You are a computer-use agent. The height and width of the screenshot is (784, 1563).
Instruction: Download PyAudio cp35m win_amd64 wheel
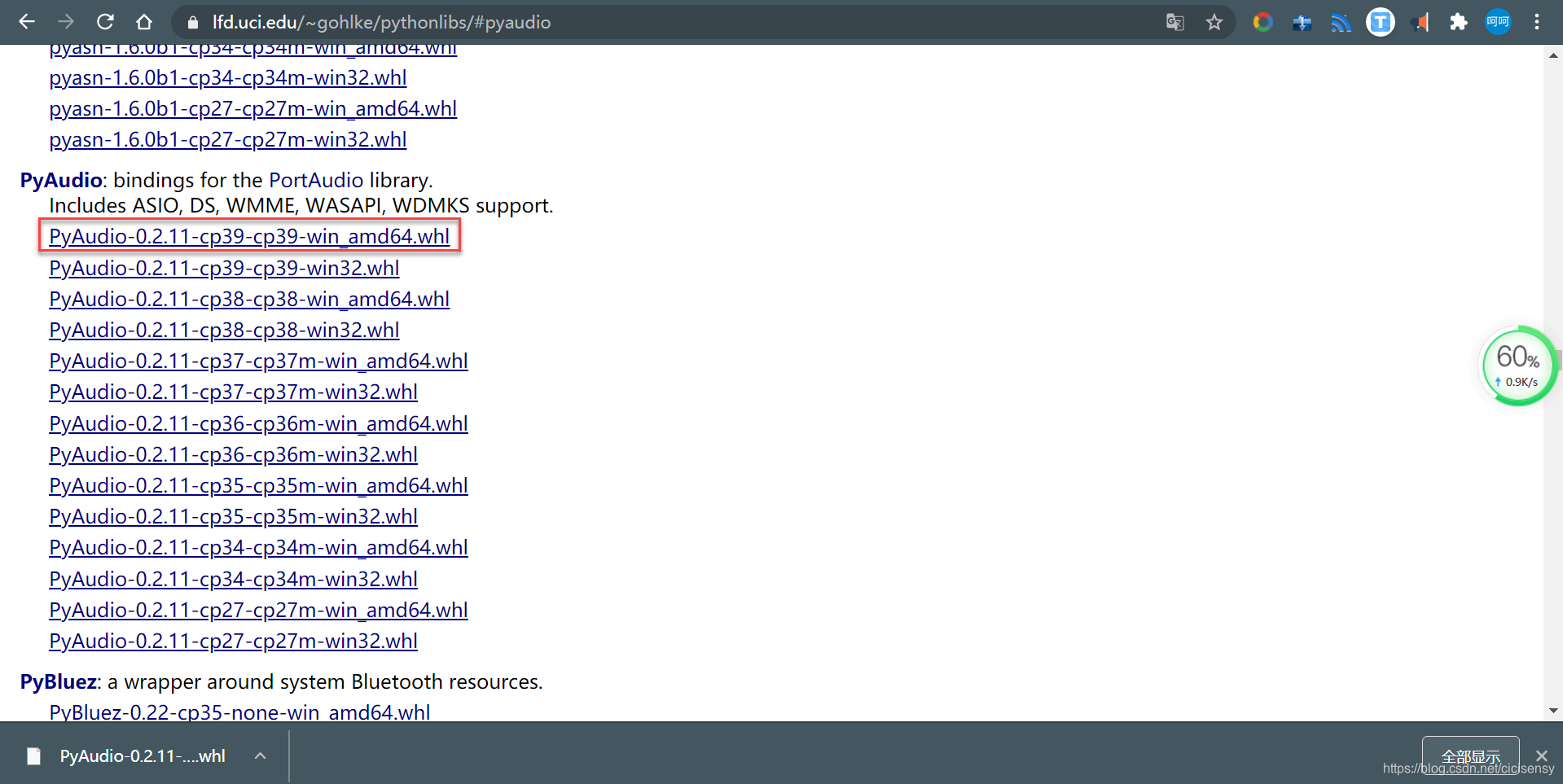point(258,485)
